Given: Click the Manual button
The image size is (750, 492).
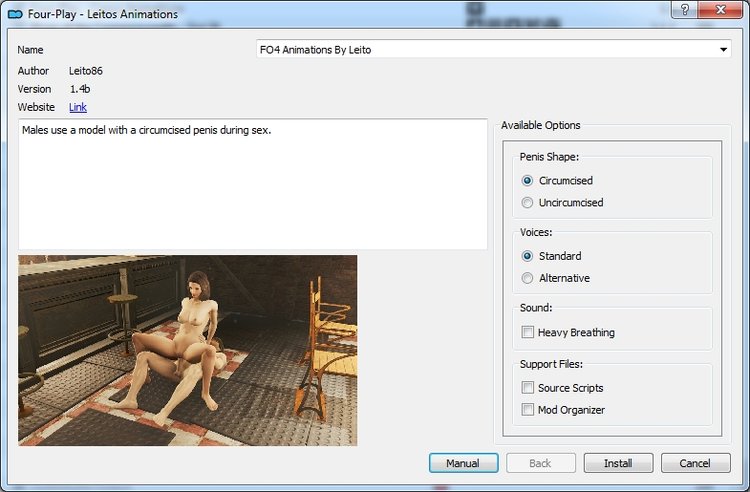Looking at the screenshot, I should [463, 463].
